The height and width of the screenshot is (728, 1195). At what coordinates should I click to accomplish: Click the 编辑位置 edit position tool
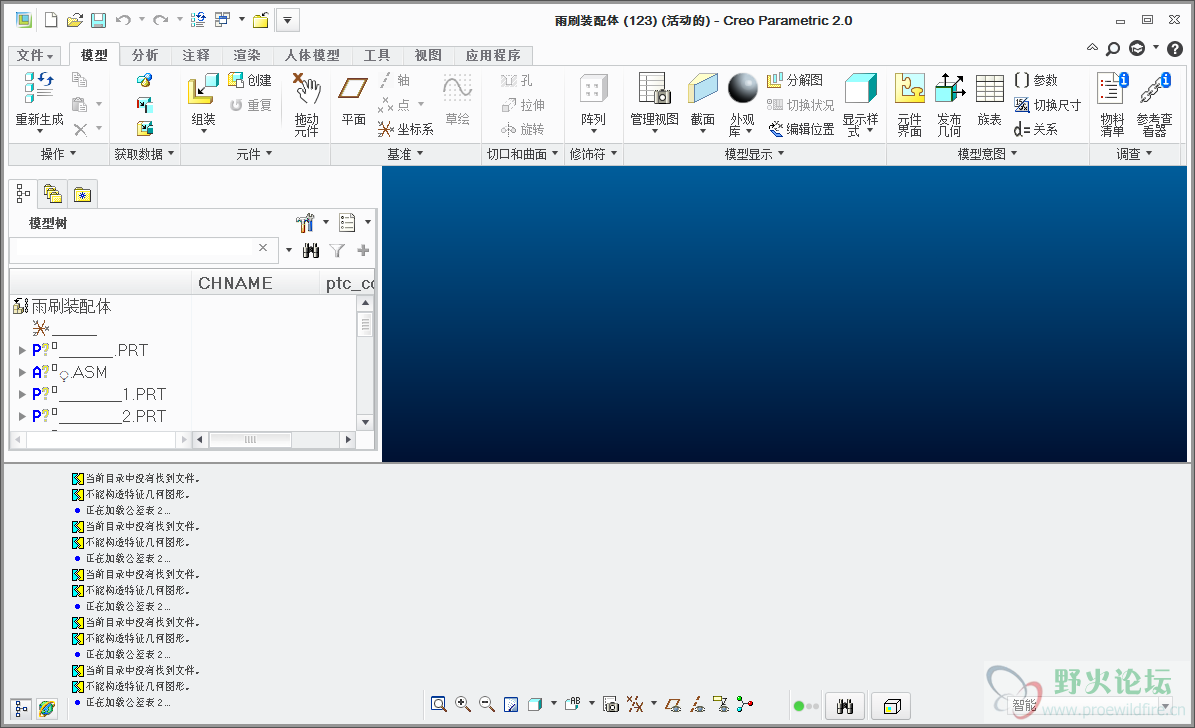coord(800,130)
